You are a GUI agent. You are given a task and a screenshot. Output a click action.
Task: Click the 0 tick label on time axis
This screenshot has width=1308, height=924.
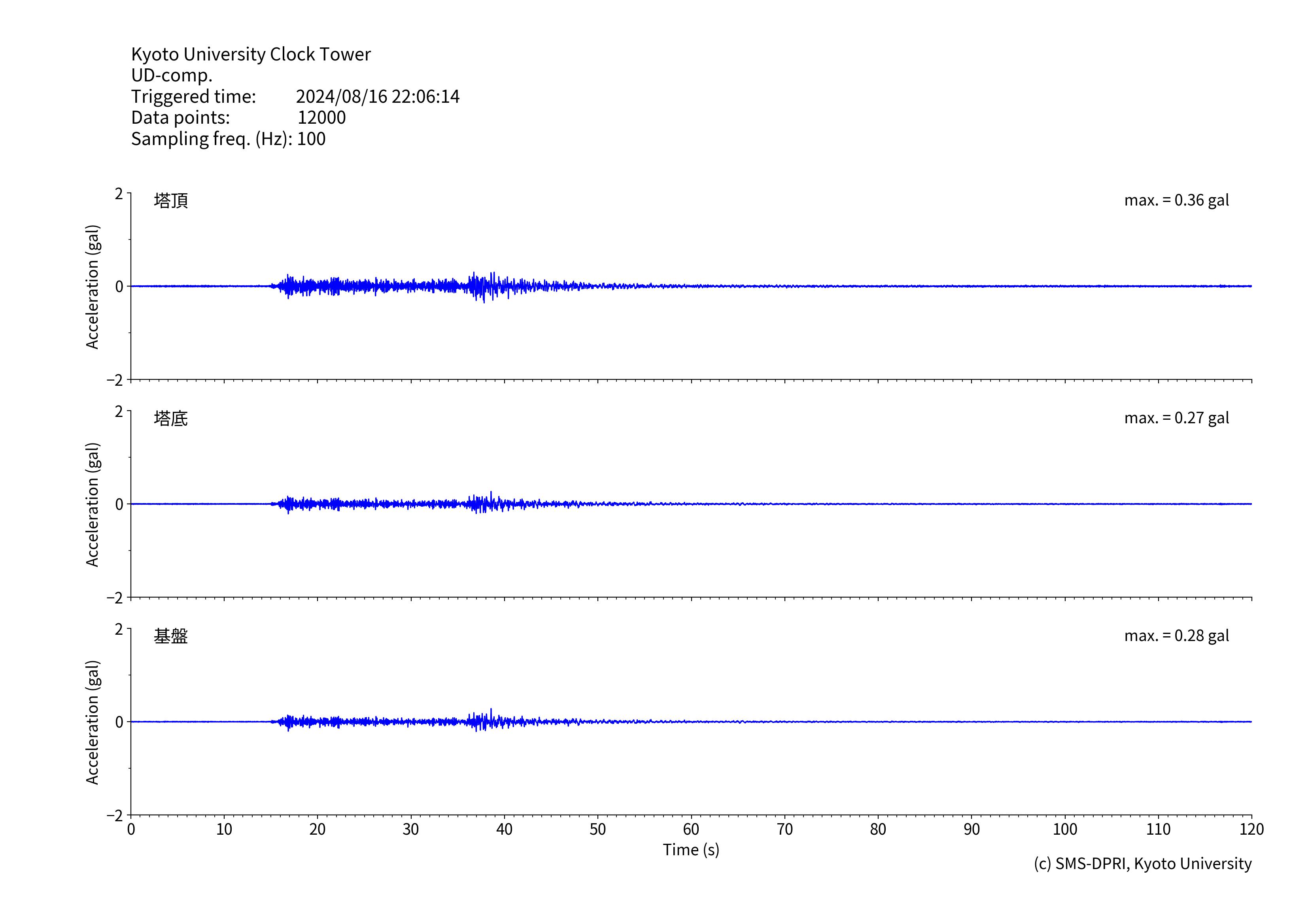(x=131, y=830)
